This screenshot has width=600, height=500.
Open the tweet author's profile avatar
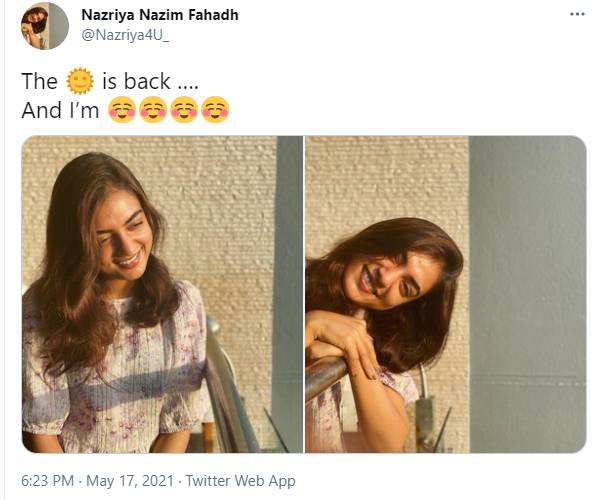tap(45, 26)
